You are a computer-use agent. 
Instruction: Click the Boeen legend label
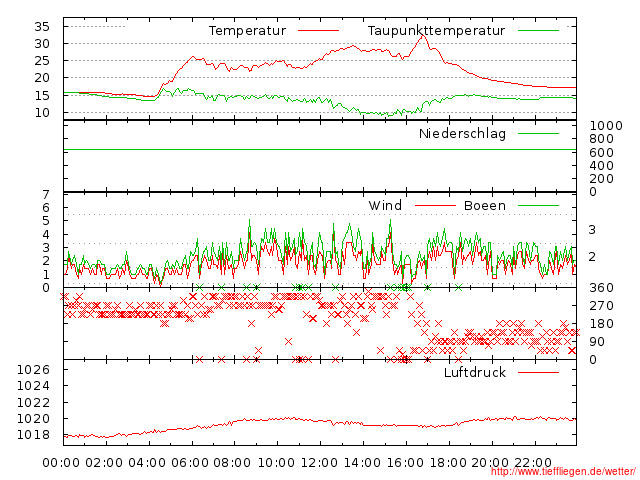[x=484, y=205]
